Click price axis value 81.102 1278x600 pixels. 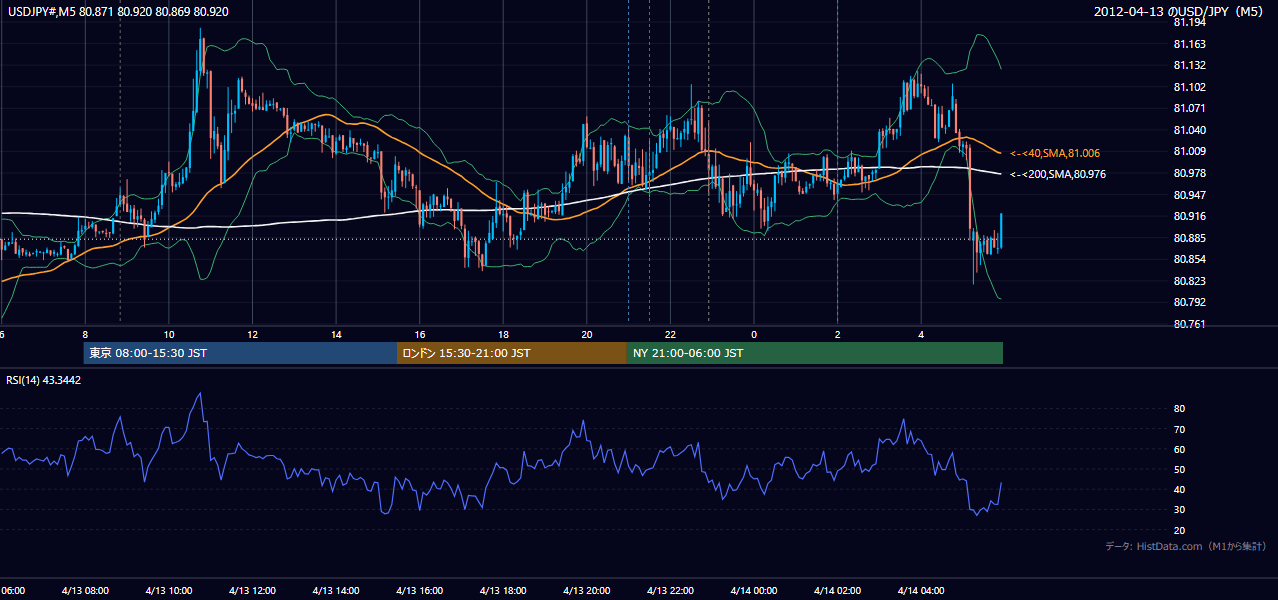pos(1190,87)
